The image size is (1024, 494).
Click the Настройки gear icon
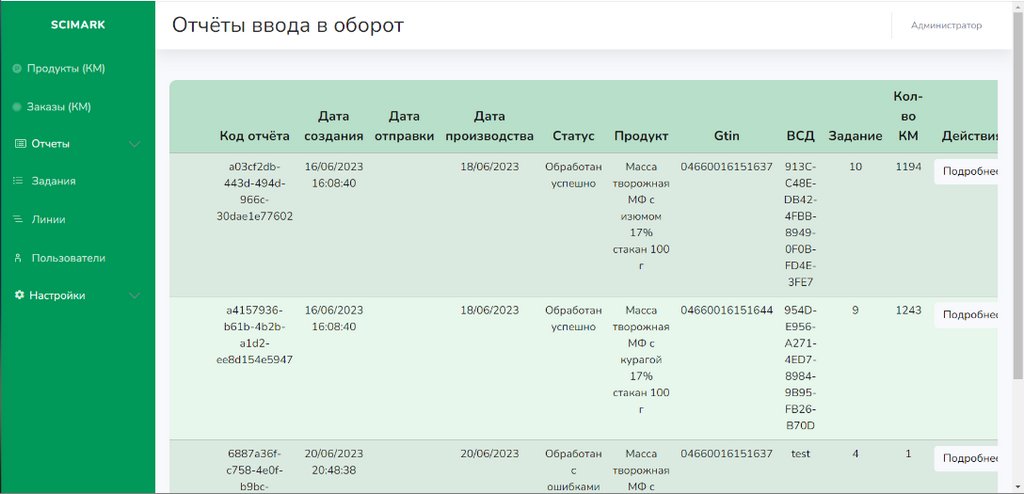click(20, 295)
